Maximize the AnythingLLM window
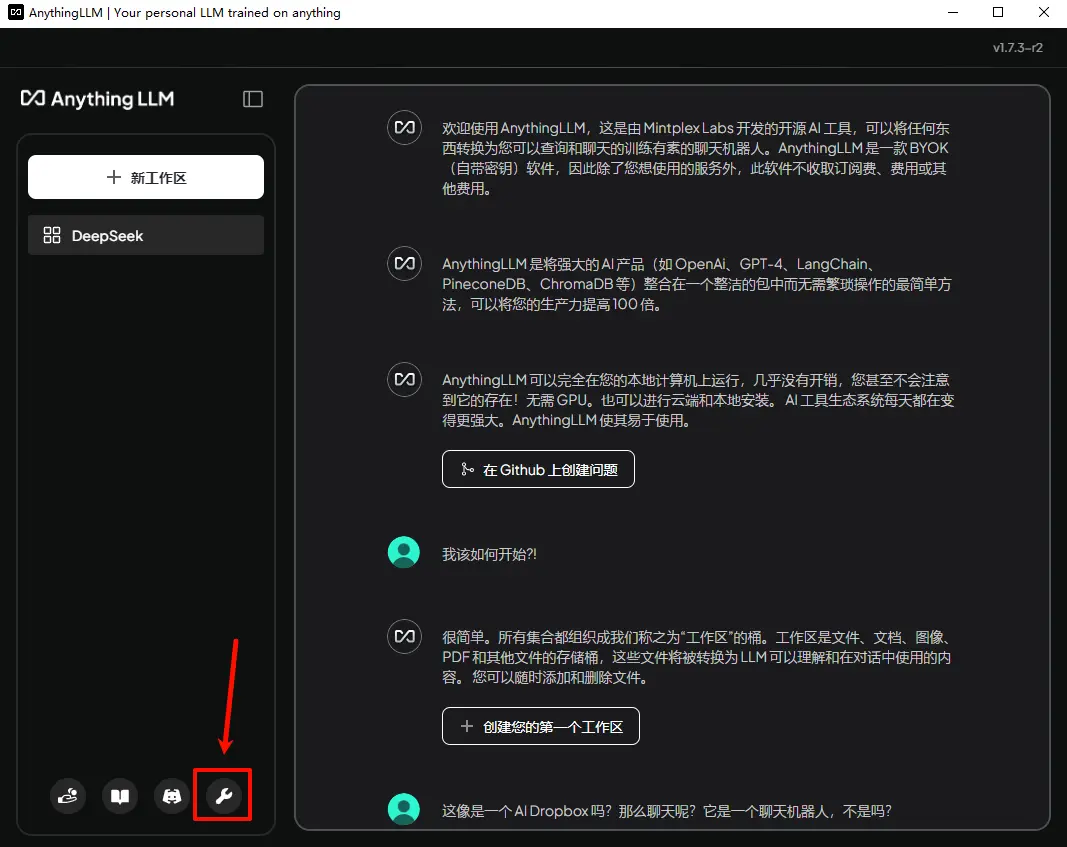Viewport: 1067px width, 847px height. pos(998,12)
